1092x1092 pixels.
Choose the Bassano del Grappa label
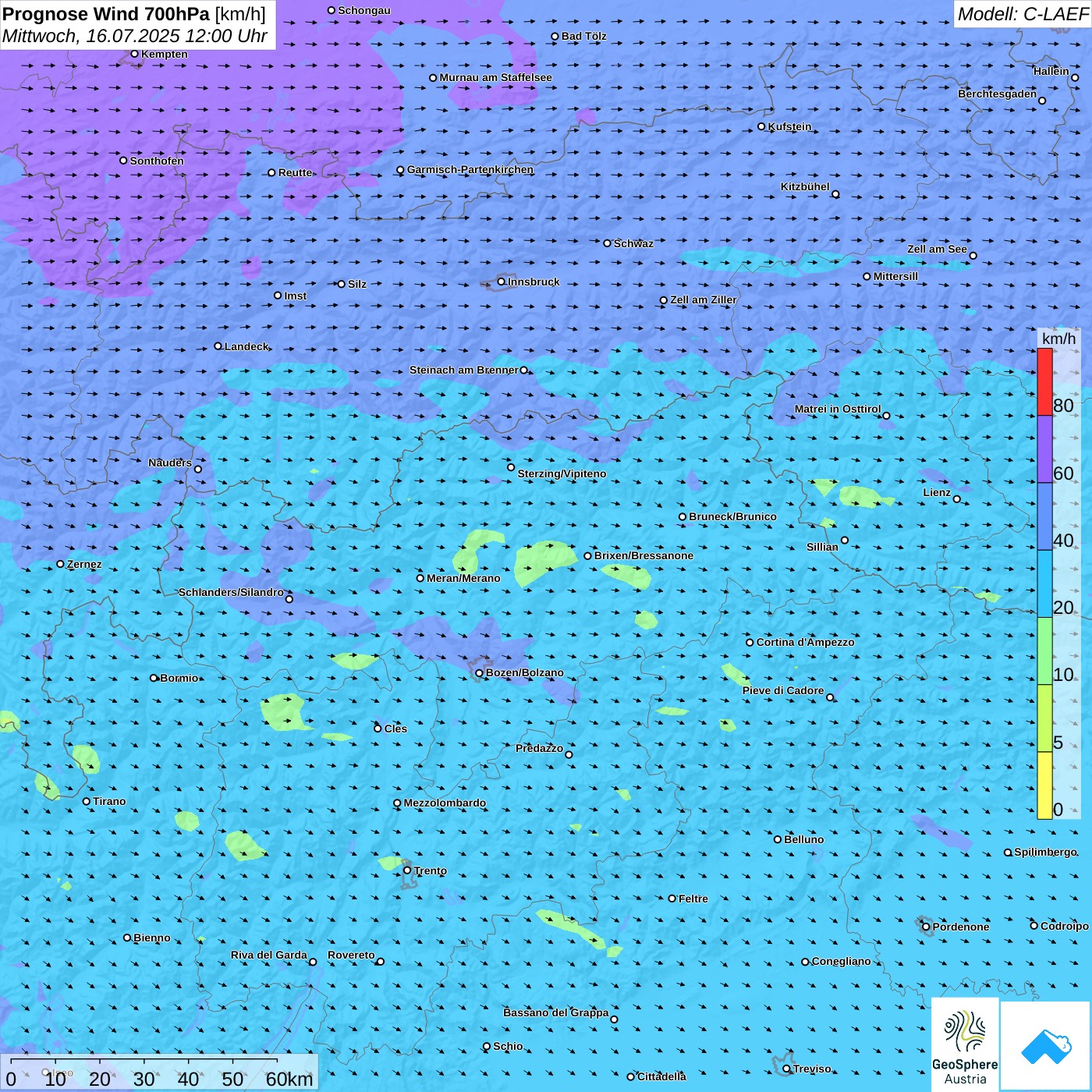click(555, 1012)
